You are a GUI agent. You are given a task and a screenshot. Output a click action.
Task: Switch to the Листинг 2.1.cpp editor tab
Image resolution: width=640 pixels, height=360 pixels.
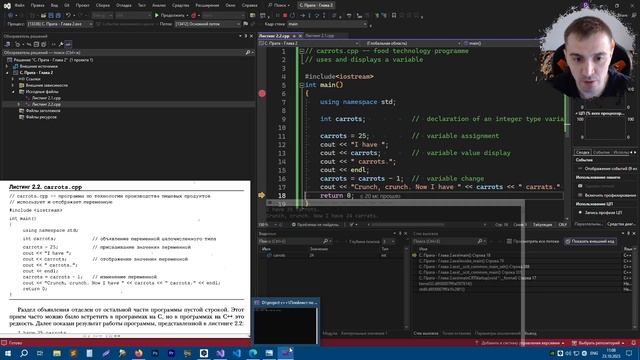click(x=320, y=36)
